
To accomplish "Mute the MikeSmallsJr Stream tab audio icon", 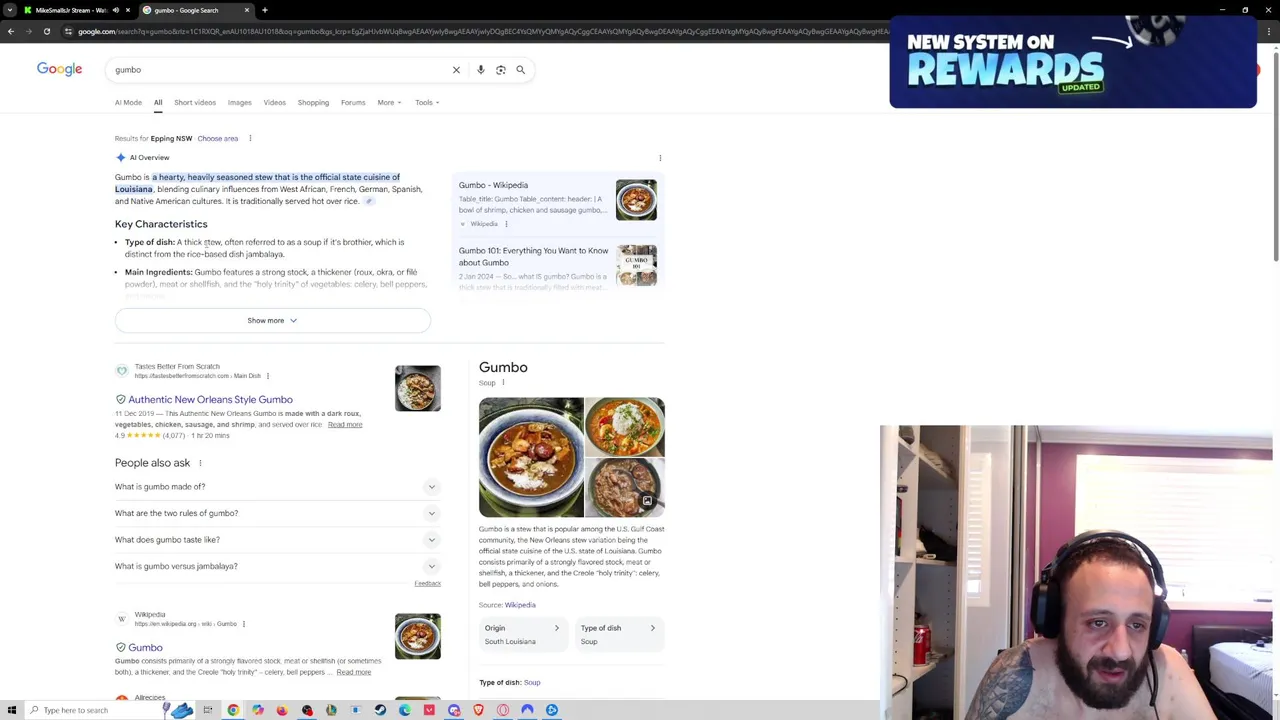I will [x=115, y=10].
